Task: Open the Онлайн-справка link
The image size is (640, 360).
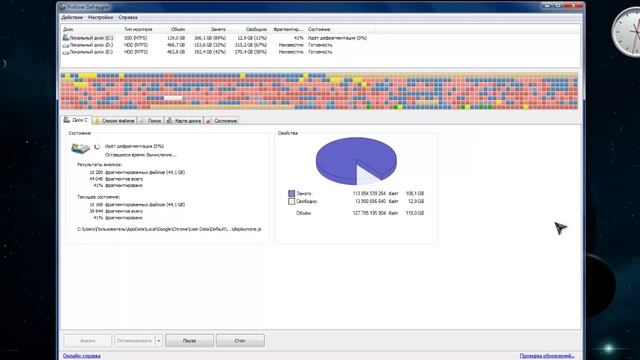Action: click(82, 356)
